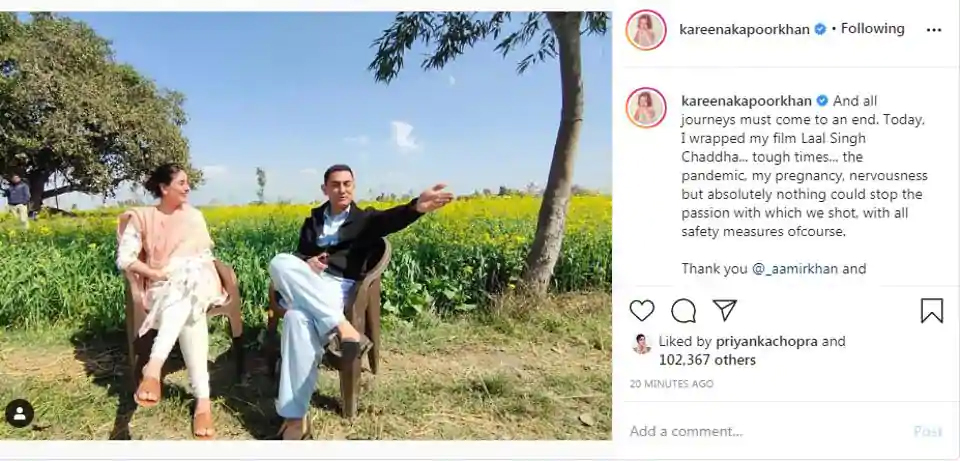
Task: Like the post with the heart icon
Action: [642, 310]
